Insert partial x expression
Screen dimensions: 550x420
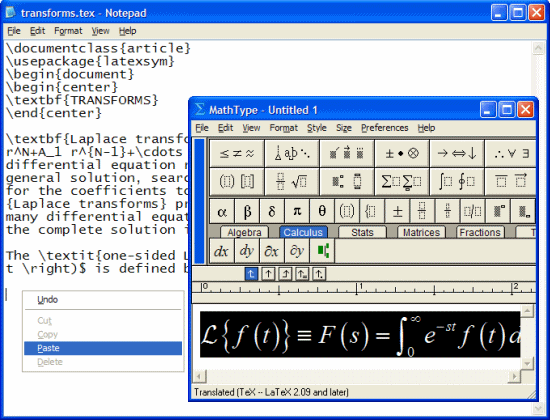(272, 251)
